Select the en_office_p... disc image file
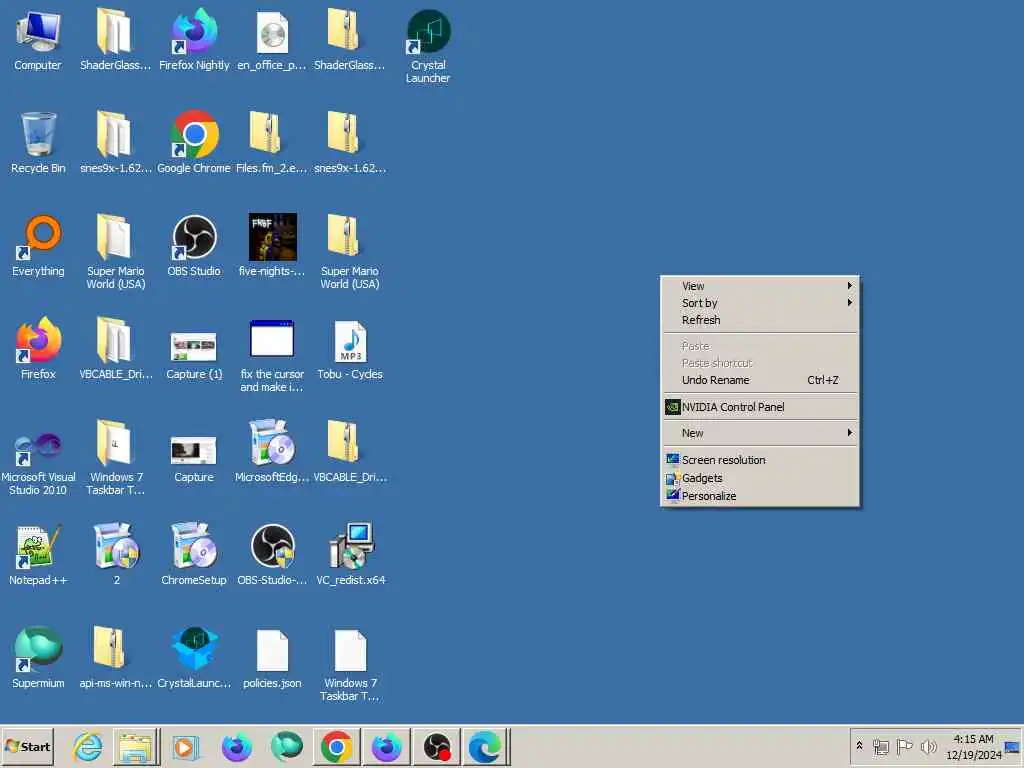The image size is (1024, 768). [x=272, y=40]
